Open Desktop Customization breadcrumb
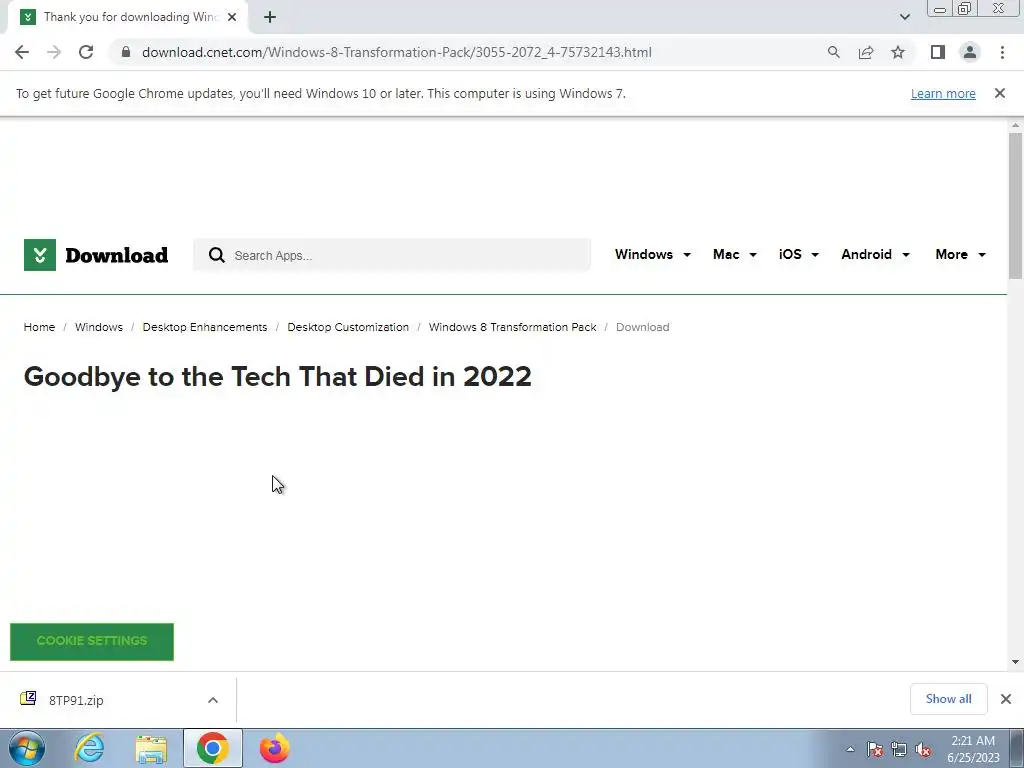 coord(348,327)
